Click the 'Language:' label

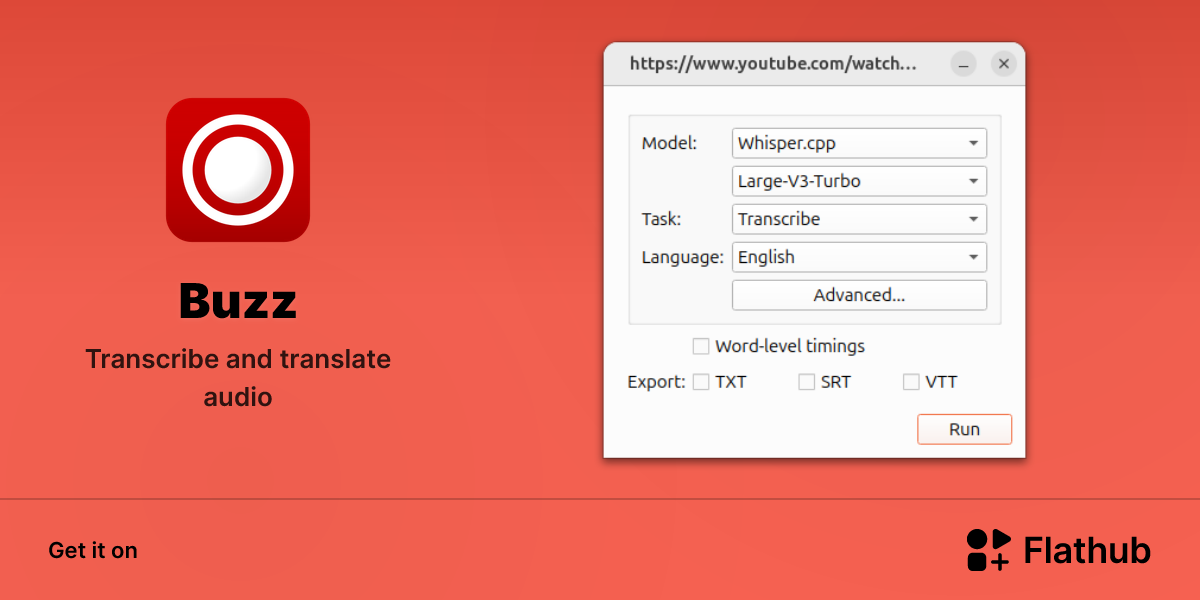click(682, 257)
